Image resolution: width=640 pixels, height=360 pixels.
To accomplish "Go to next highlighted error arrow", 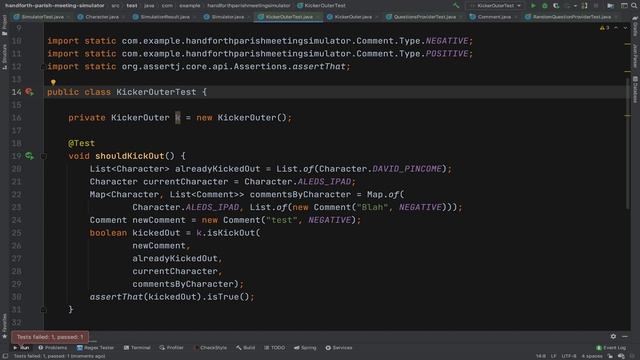I will 625,28.
